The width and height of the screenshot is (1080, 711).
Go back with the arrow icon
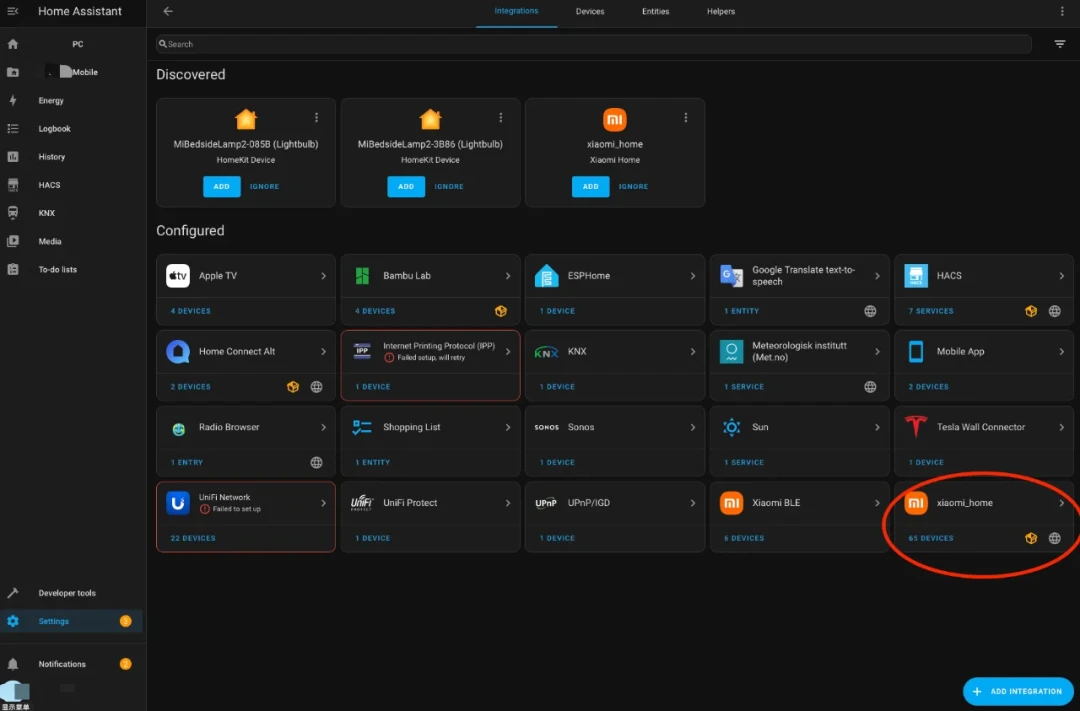pyautogui.click(x=168, y=11)
